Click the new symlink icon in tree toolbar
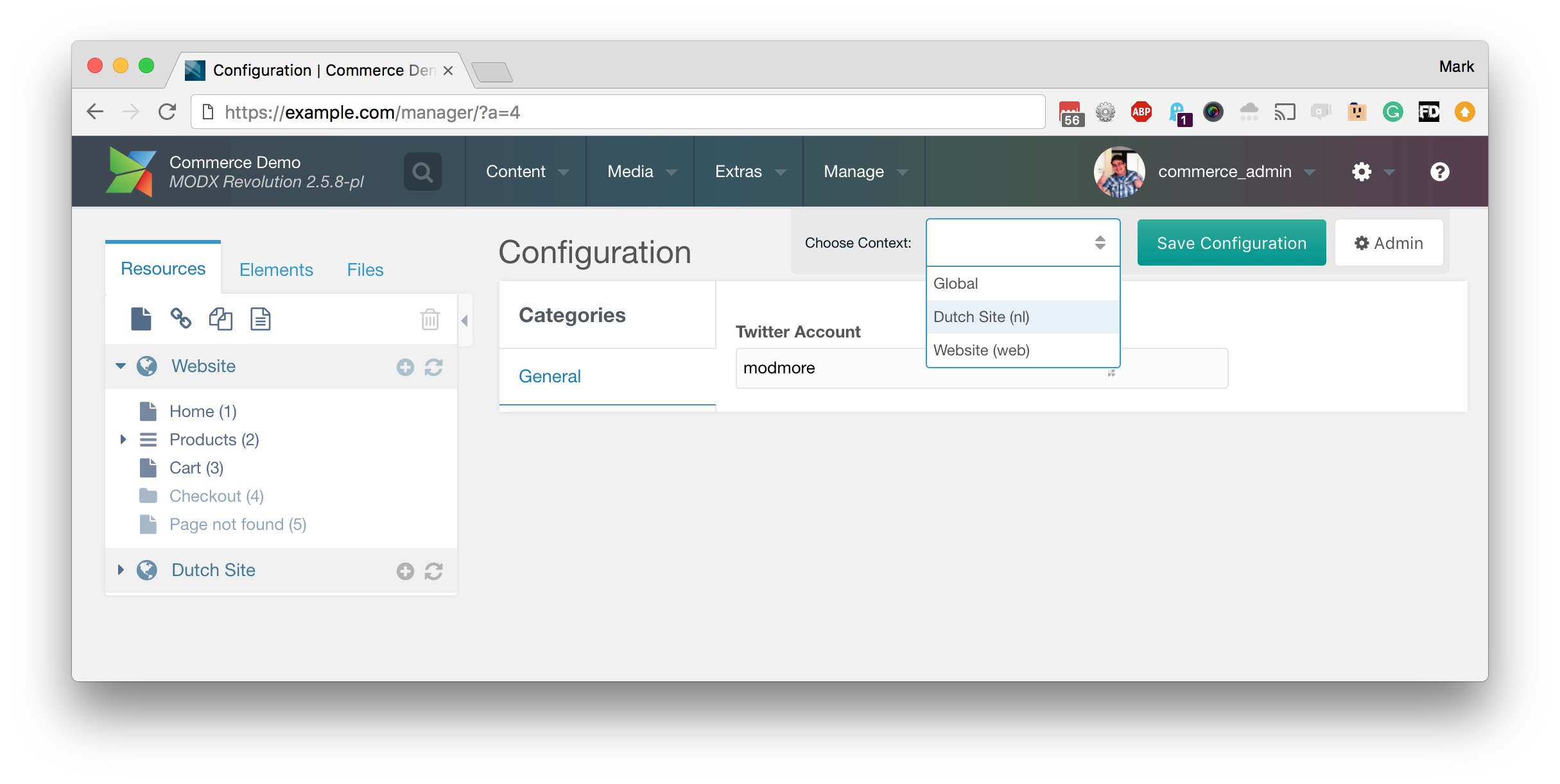 [x=220, y=318]
